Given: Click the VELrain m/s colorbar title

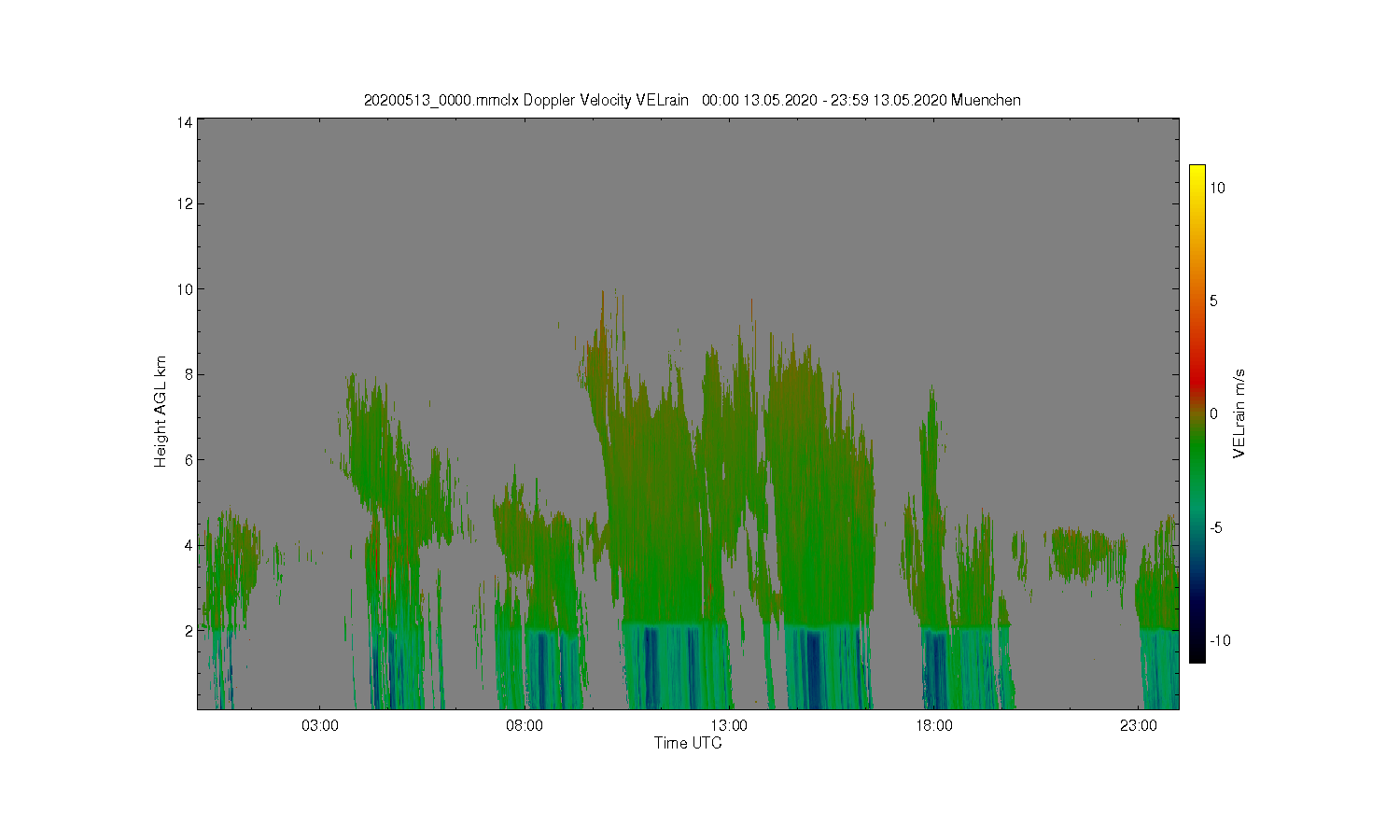Looking at the screenshot, I should click(x=1239, y=413).
